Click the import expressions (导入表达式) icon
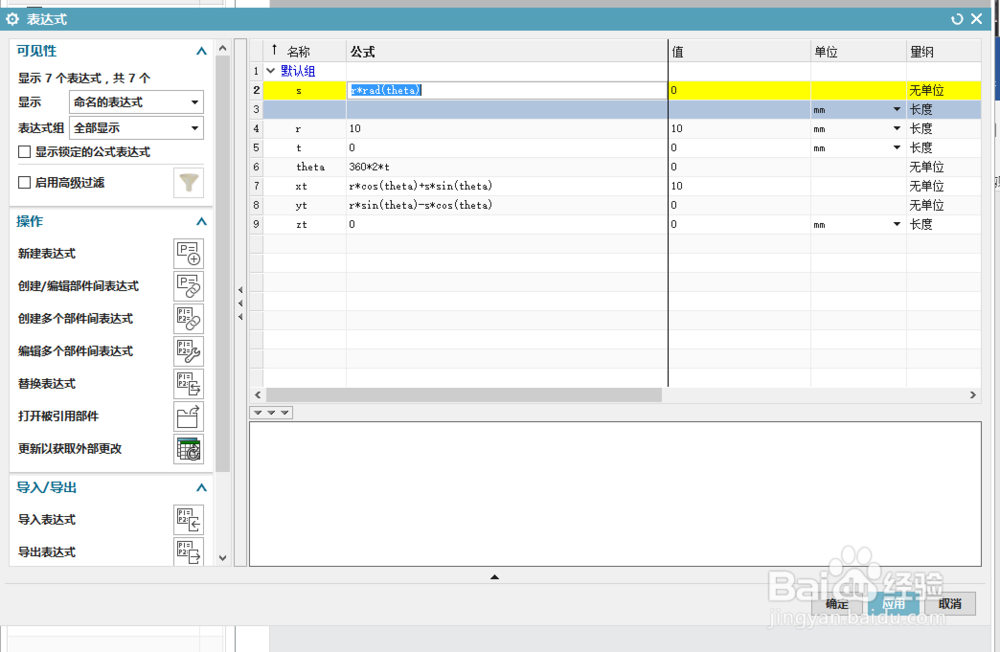 (x=188, y=519)
